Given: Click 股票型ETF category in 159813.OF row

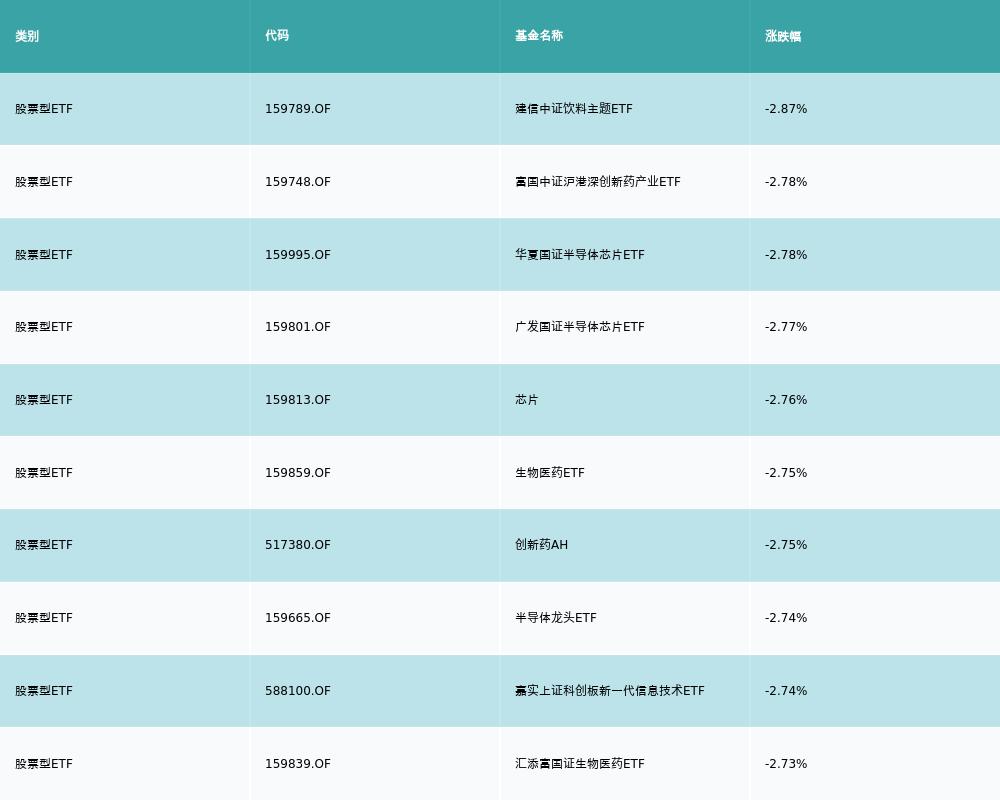Looking at the screenshot, I should click(x=44, y=400).
